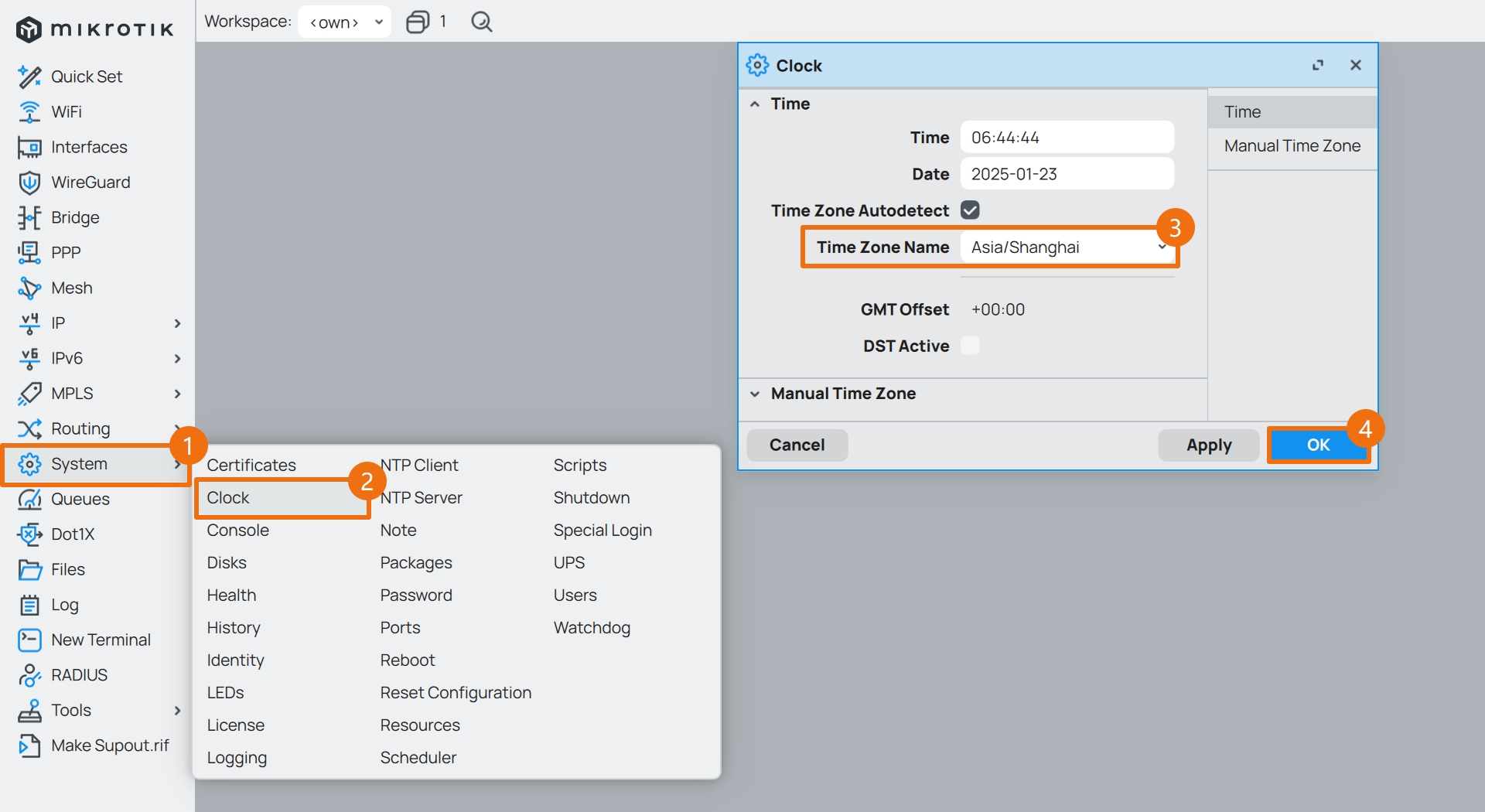Click the Time input field
The width and height of the screenshot is (1485, 812).
coord(1067,138)
